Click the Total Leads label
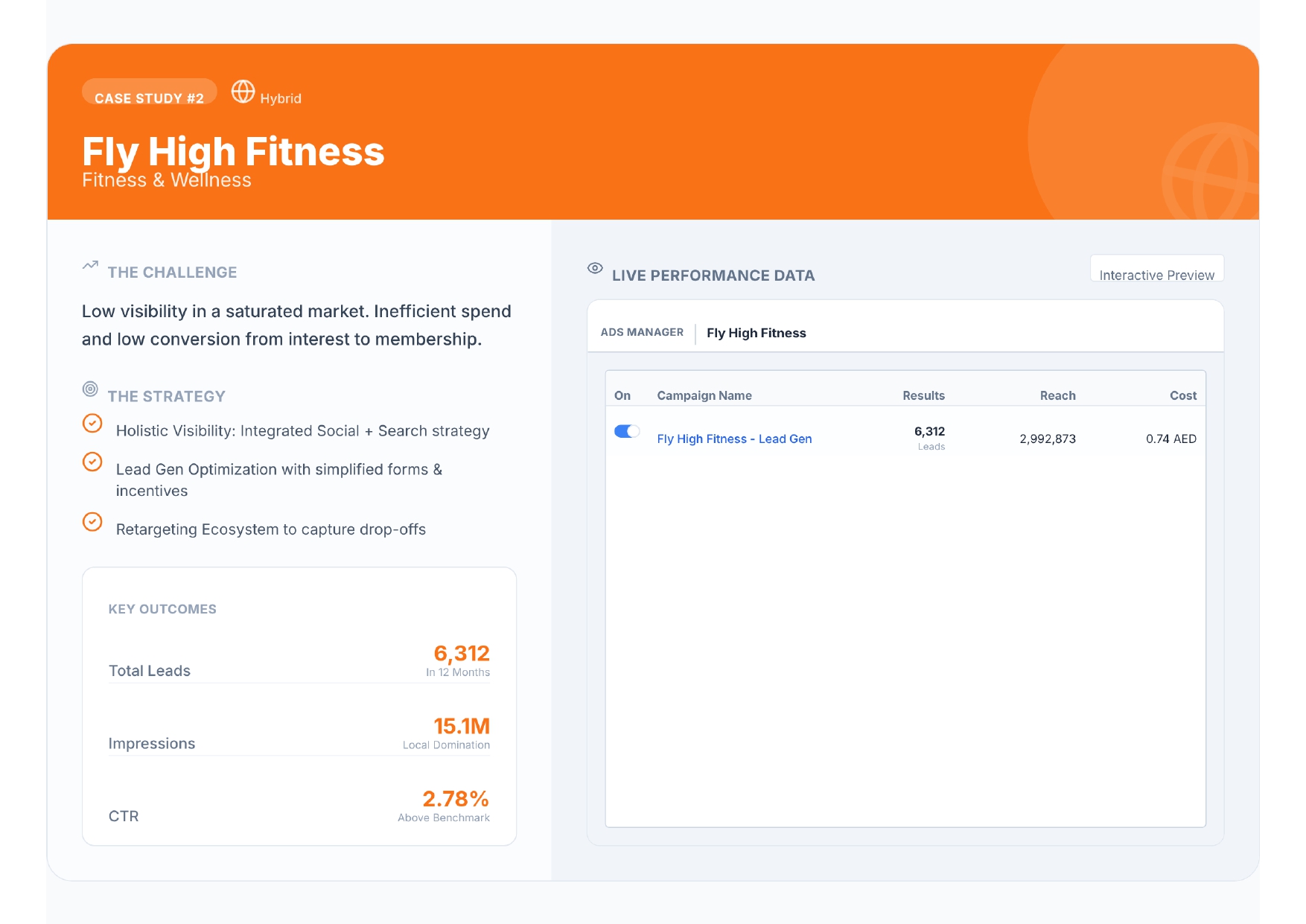 pos(150,671)
